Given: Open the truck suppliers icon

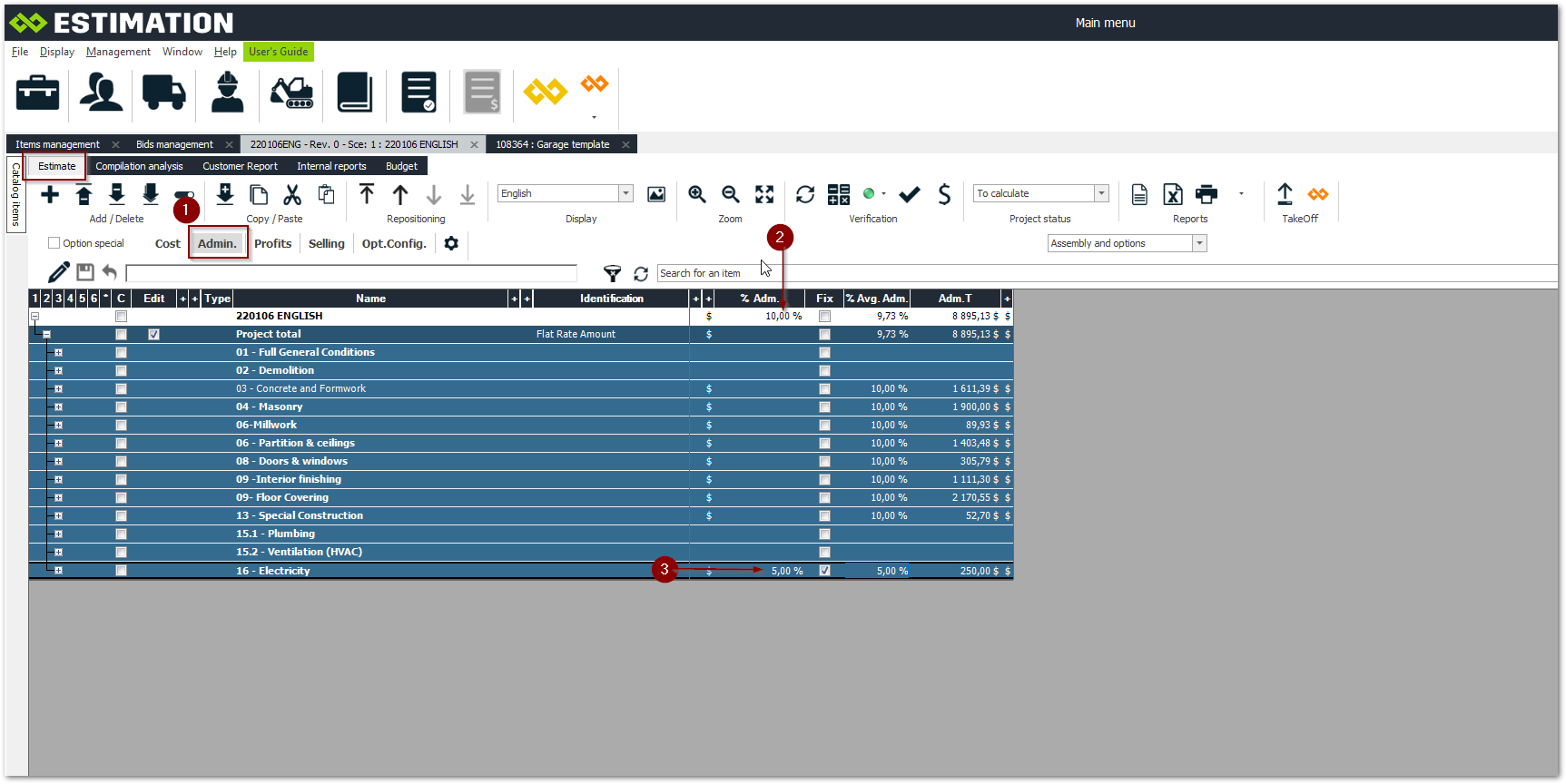Looking at the screenshot, I should (x=163, y=93).
